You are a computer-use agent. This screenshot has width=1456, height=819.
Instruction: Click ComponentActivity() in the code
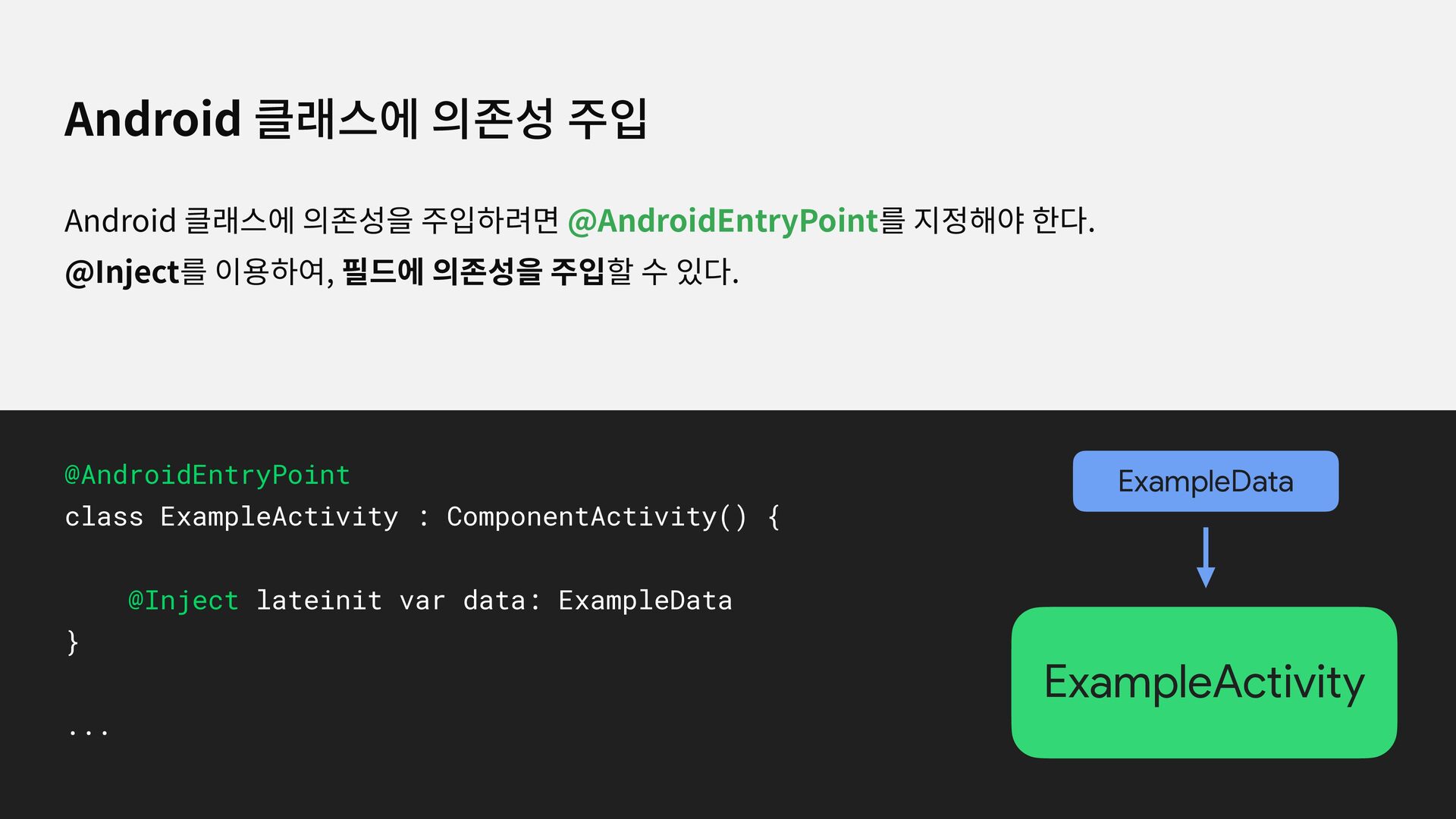click(x=597, y=517)
